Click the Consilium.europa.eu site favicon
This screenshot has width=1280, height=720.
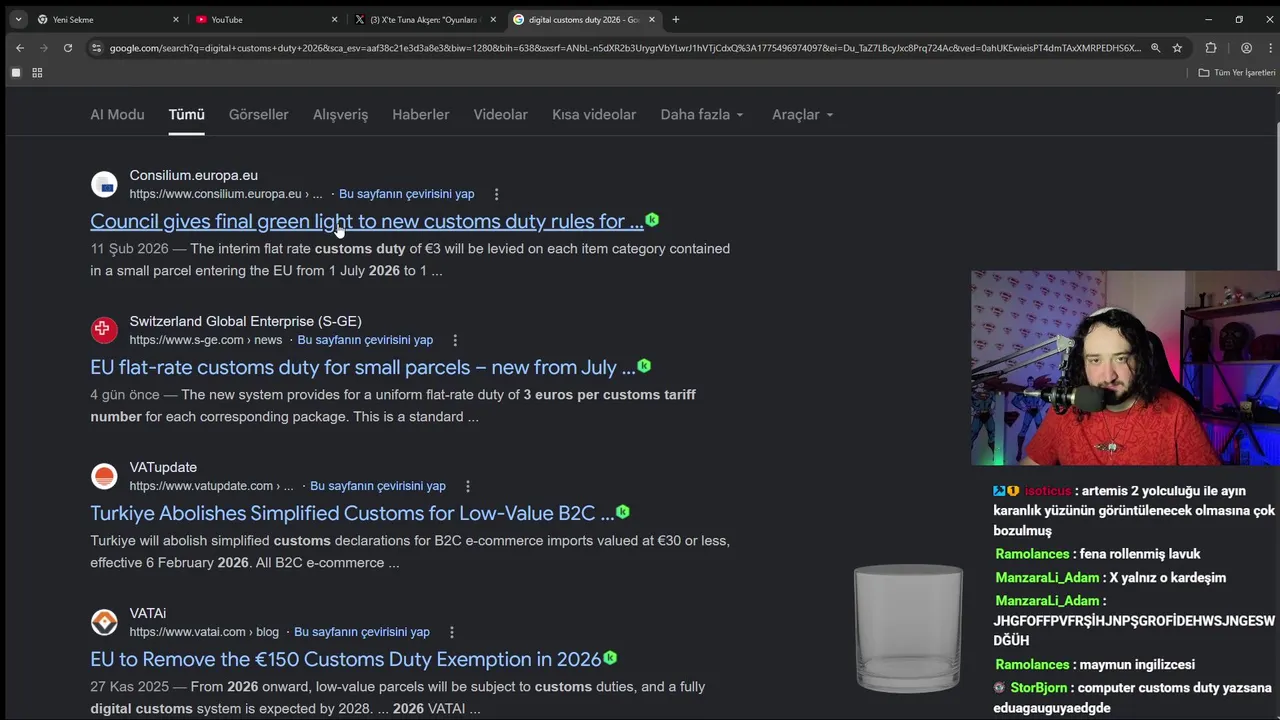tap(104, 184)
